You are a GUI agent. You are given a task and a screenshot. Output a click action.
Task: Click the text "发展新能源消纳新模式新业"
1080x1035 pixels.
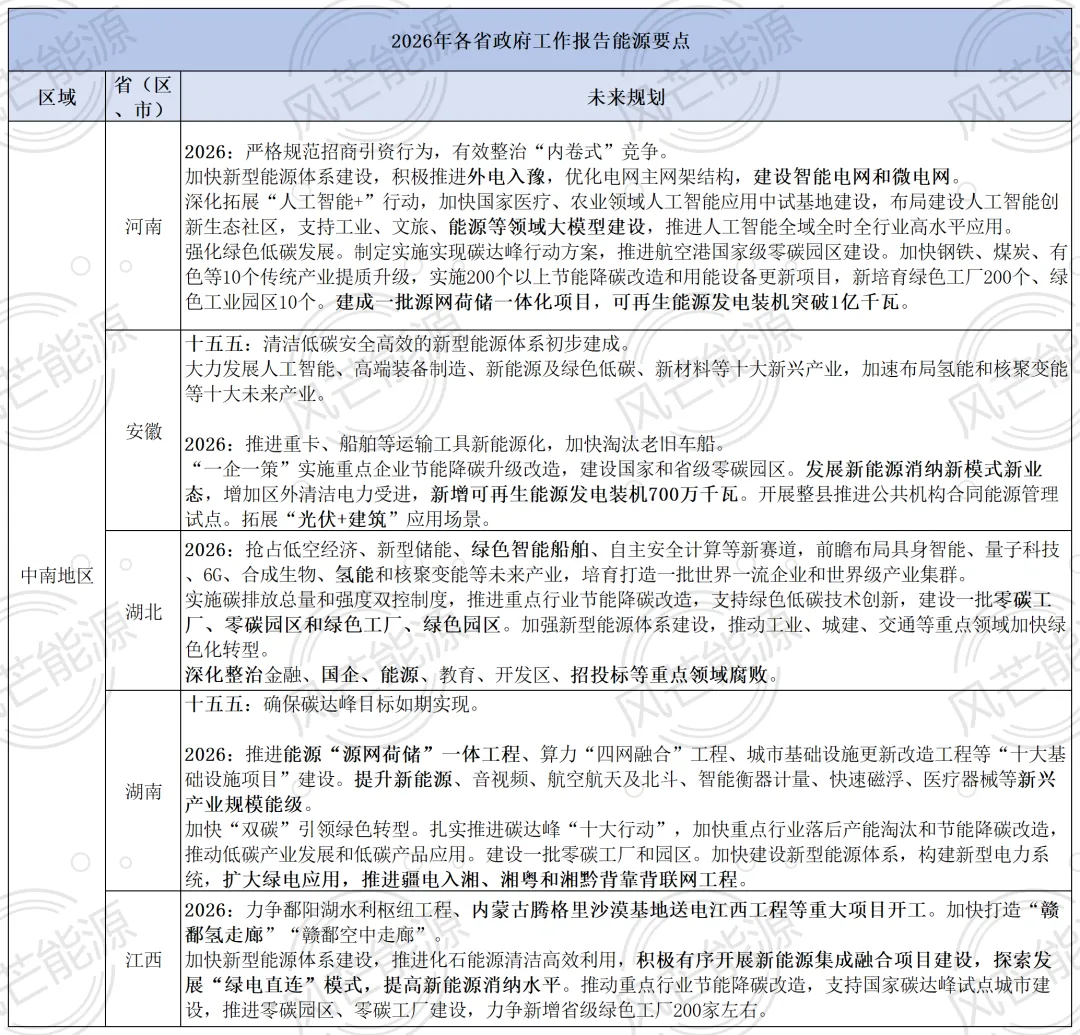pyautogui.click(x=924, y=470)
